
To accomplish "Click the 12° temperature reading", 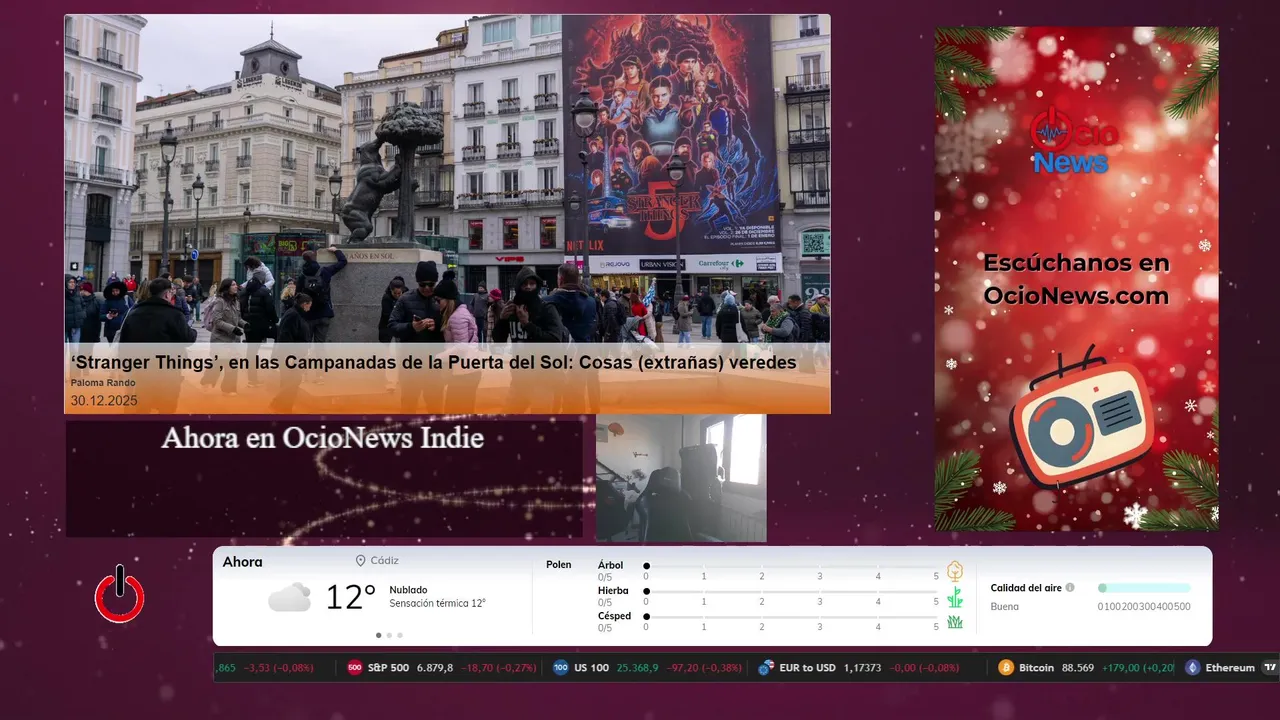I will [350, 598].
